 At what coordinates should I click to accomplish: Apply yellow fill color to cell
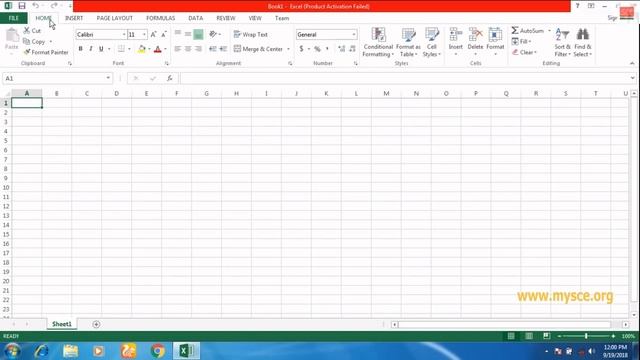tap(142, 49)
